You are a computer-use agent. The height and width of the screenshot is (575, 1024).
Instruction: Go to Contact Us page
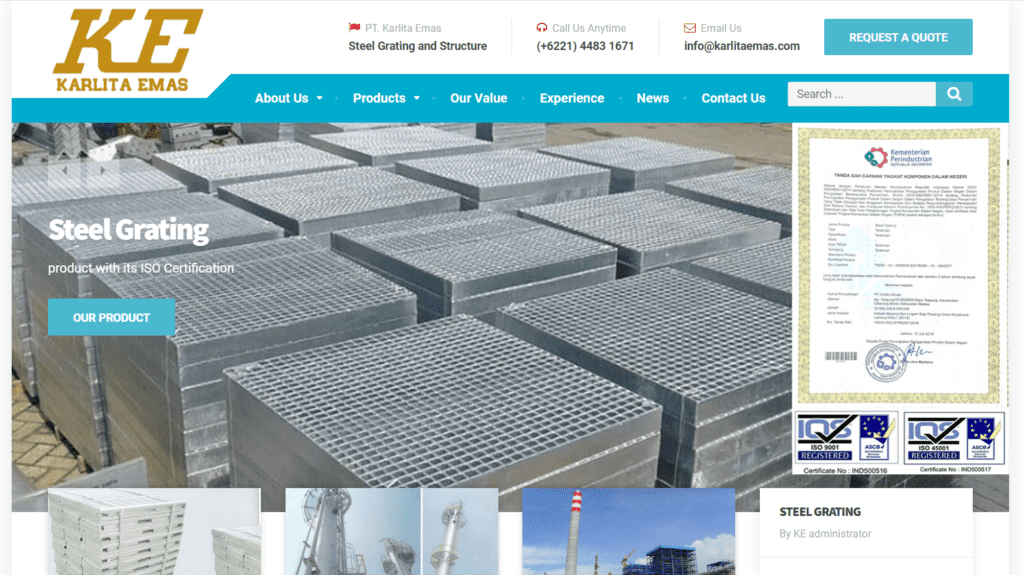pyautogui.click(x=733, y=98)
